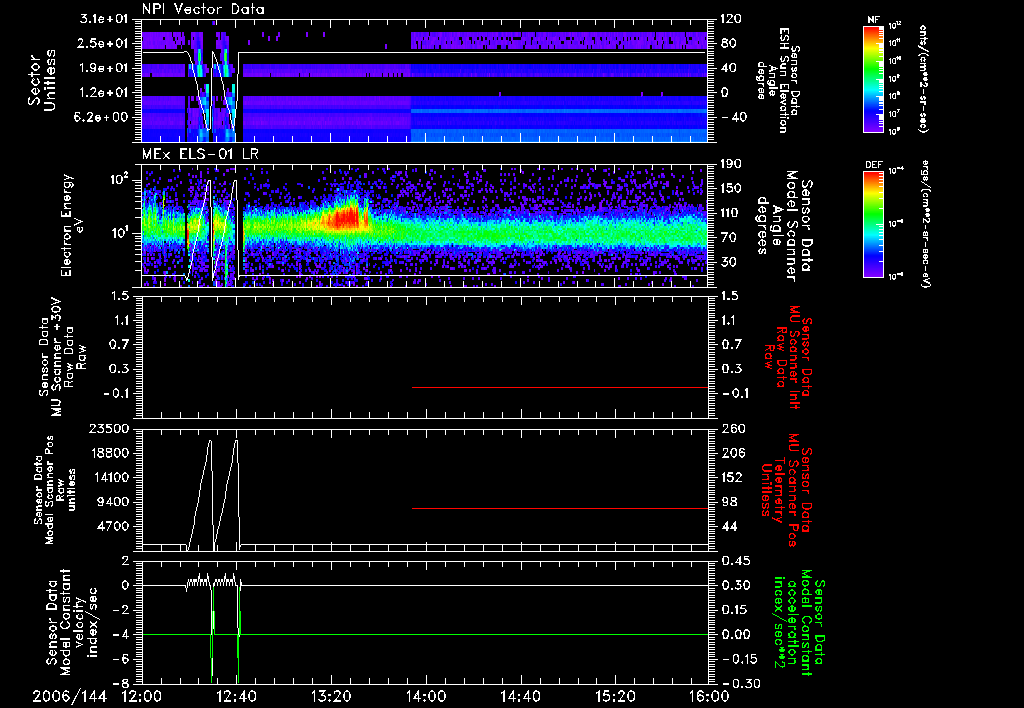The width and height of the screenshot is (1024, 708).
Task: Click the green 'Model Constant acceleration' axis title
Action: point(799,623)
